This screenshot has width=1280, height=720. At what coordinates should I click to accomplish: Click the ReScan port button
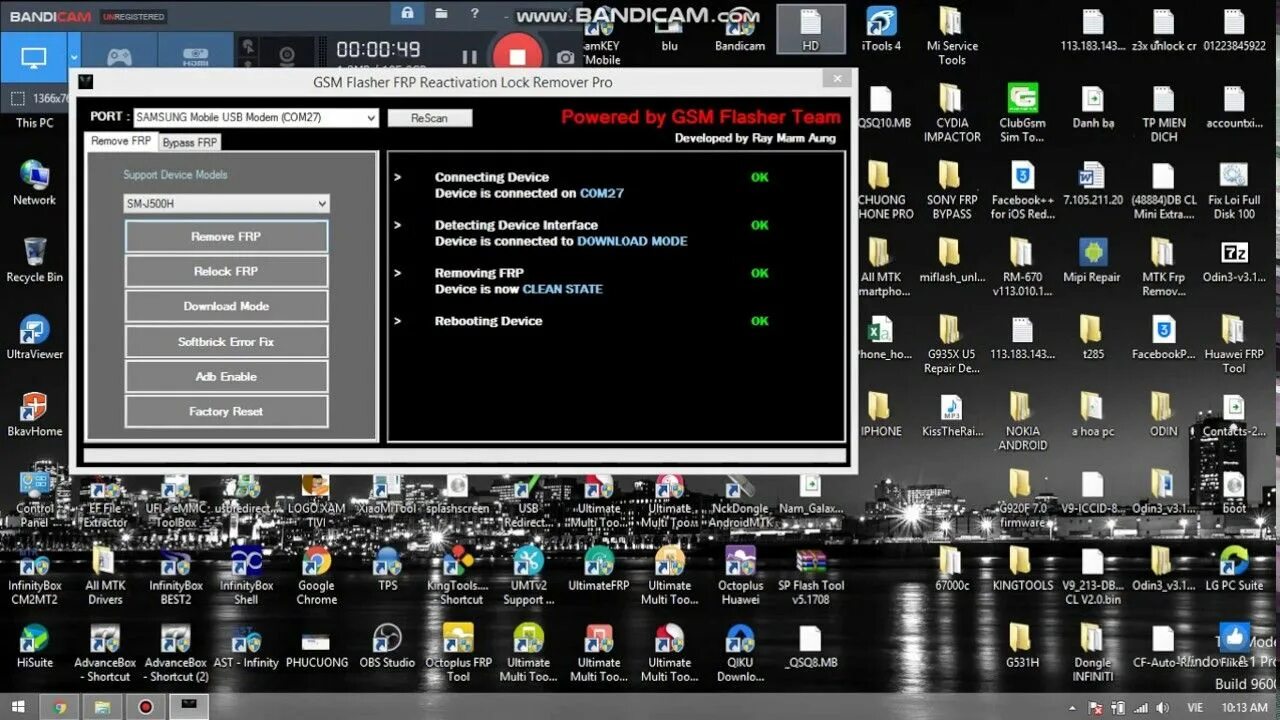429,118
